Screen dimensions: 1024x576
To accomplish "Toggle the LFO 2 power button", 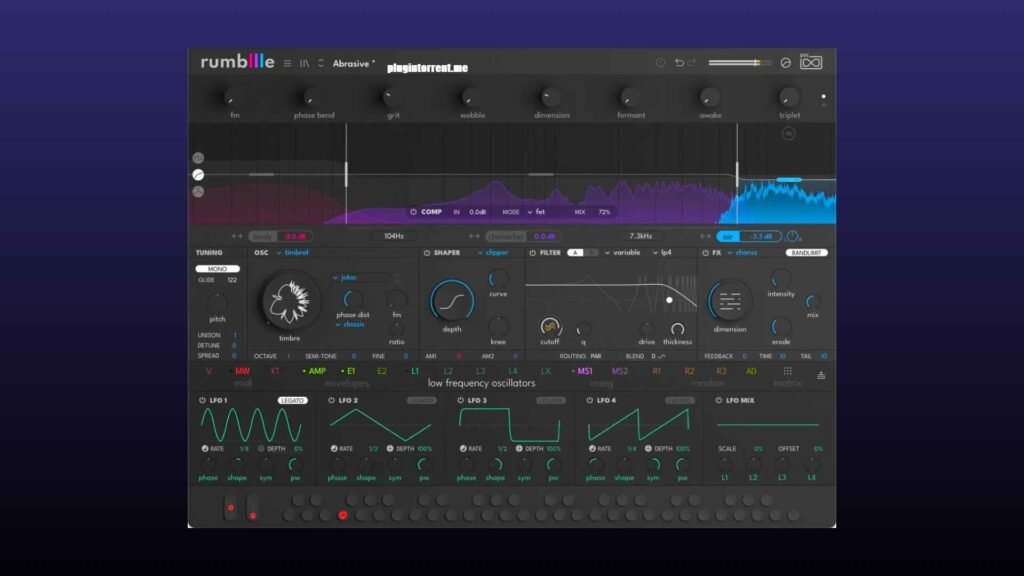I will [x=331, y=400].
